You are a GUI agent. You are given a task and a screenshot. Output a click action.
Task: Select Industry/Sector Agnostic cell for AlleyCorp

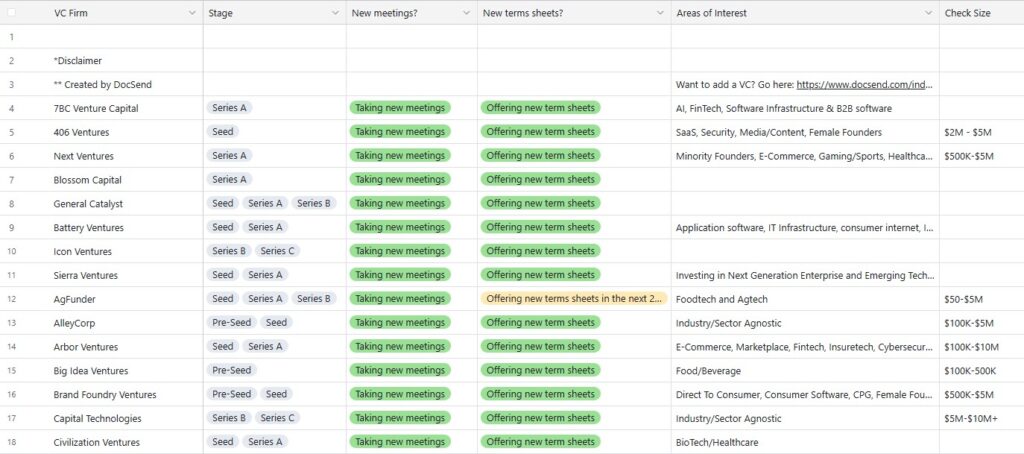(805, 323)
